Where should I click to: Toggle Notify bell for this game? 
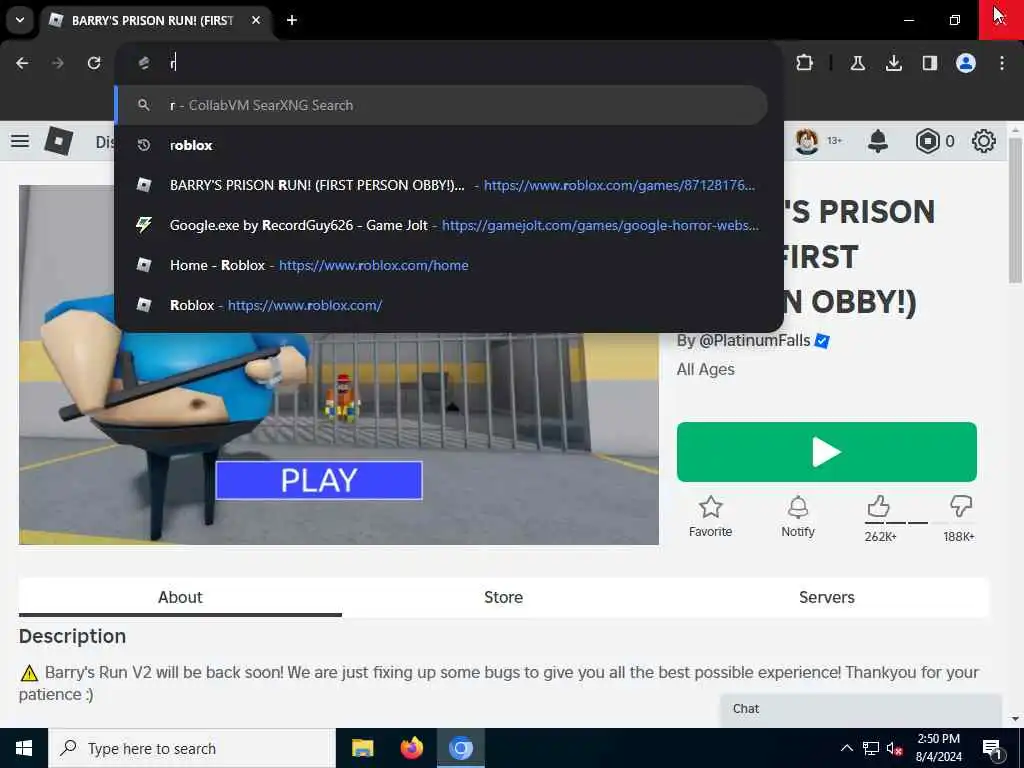click(x=798, y=517)
